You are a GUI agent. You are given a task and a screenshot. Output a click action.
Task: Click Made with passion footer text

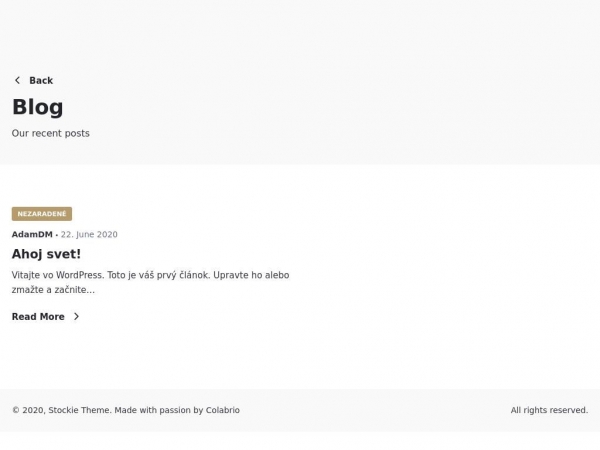pos(153,410)
